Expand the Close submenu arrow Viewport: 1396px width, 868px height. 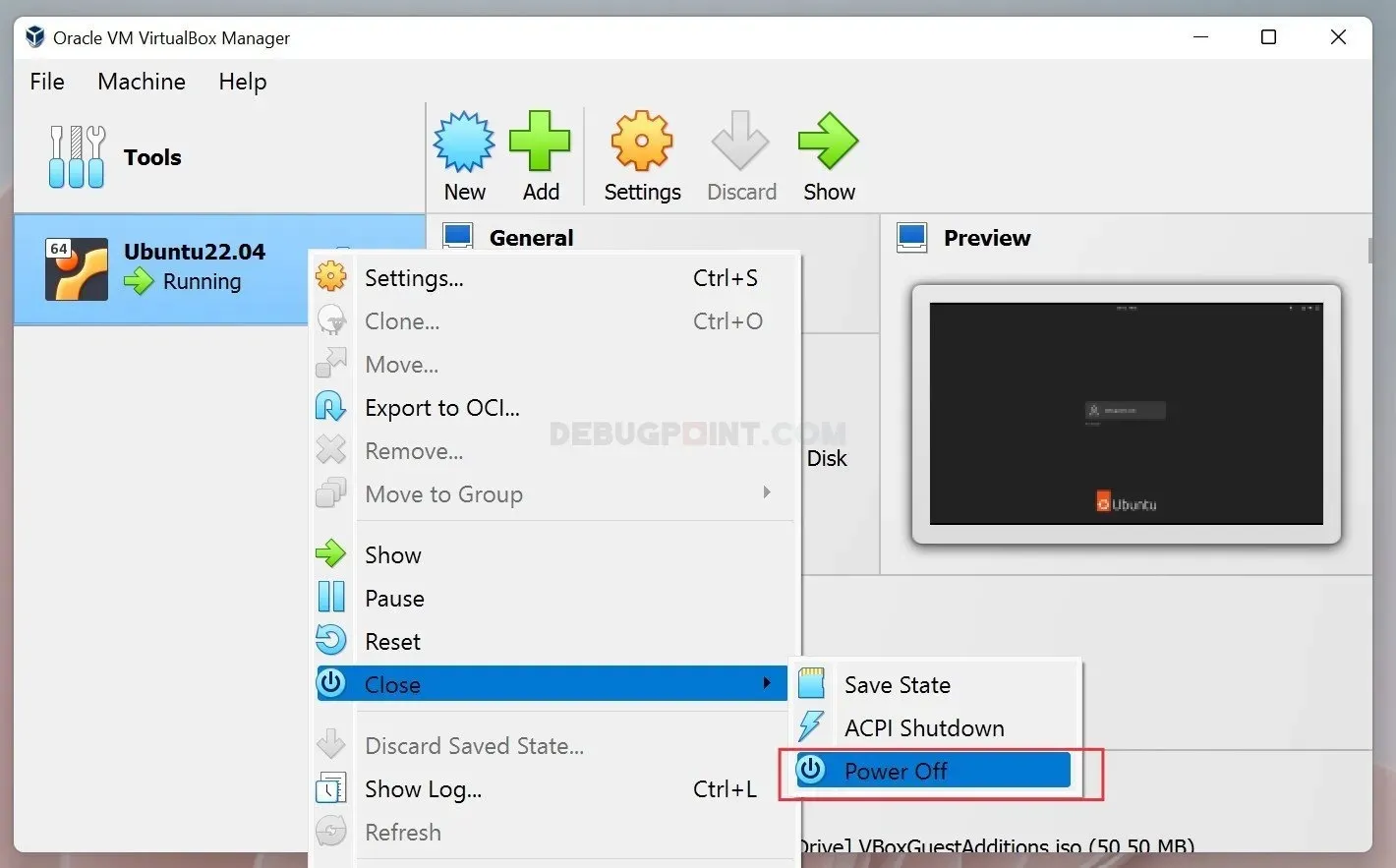(767, 682)
